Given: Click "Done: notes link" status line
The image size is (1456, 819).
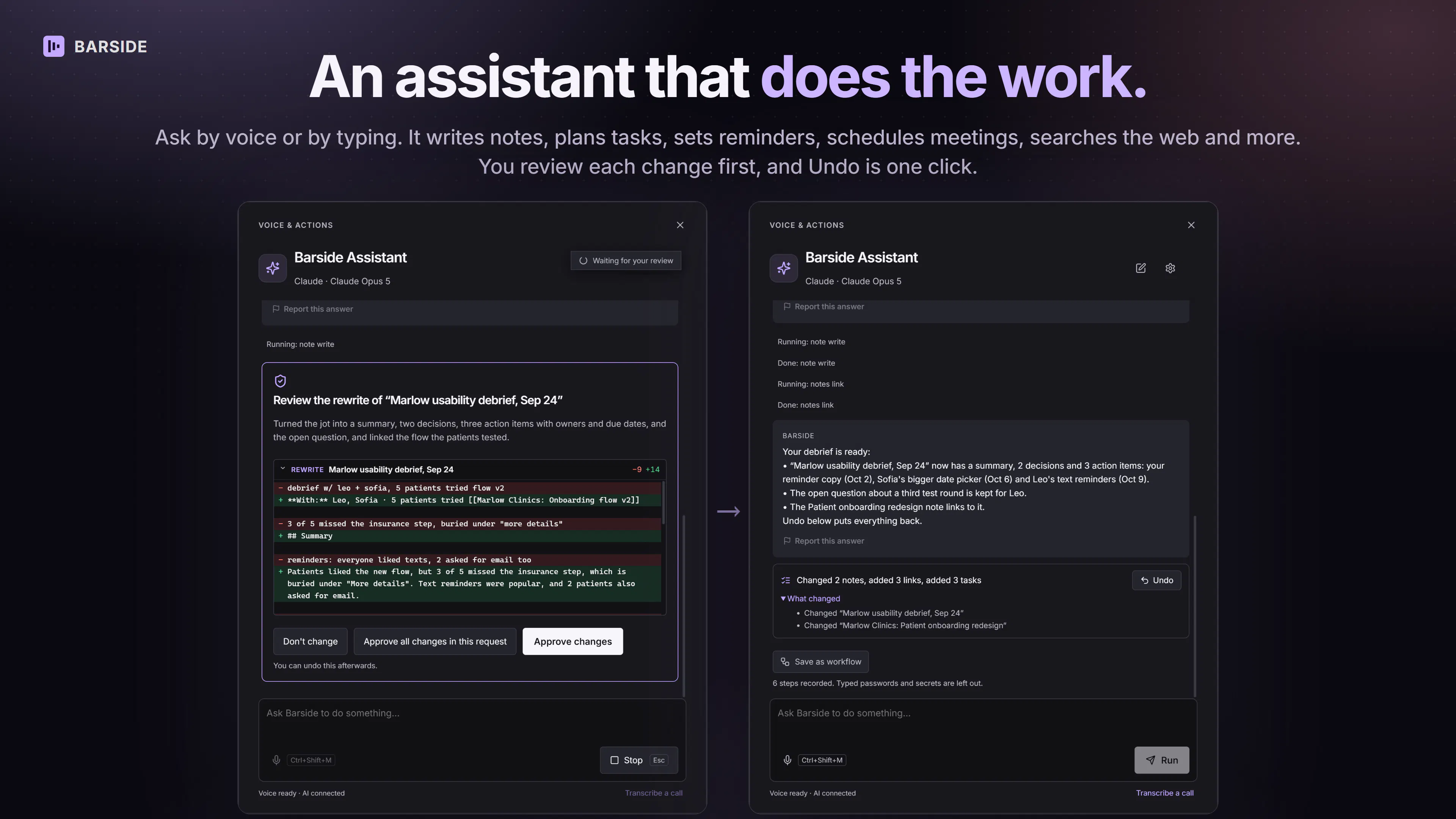Looking at the screenshot, I should 805,405.
